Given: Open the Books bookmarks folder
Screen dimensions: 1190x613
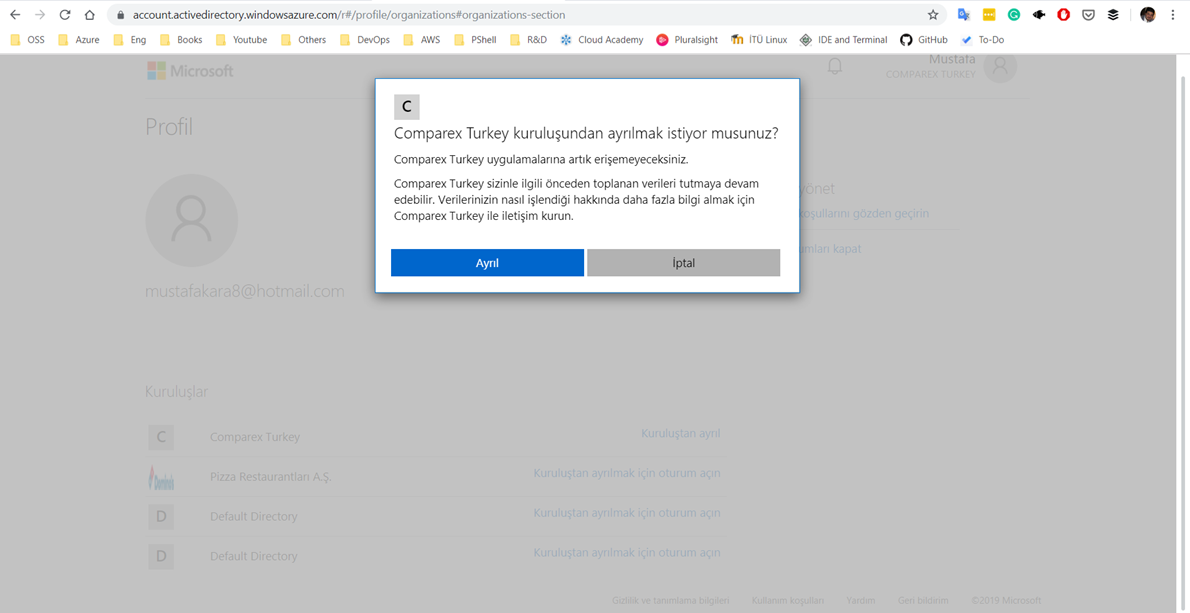Looking at the screenshot, I should 181,39.
